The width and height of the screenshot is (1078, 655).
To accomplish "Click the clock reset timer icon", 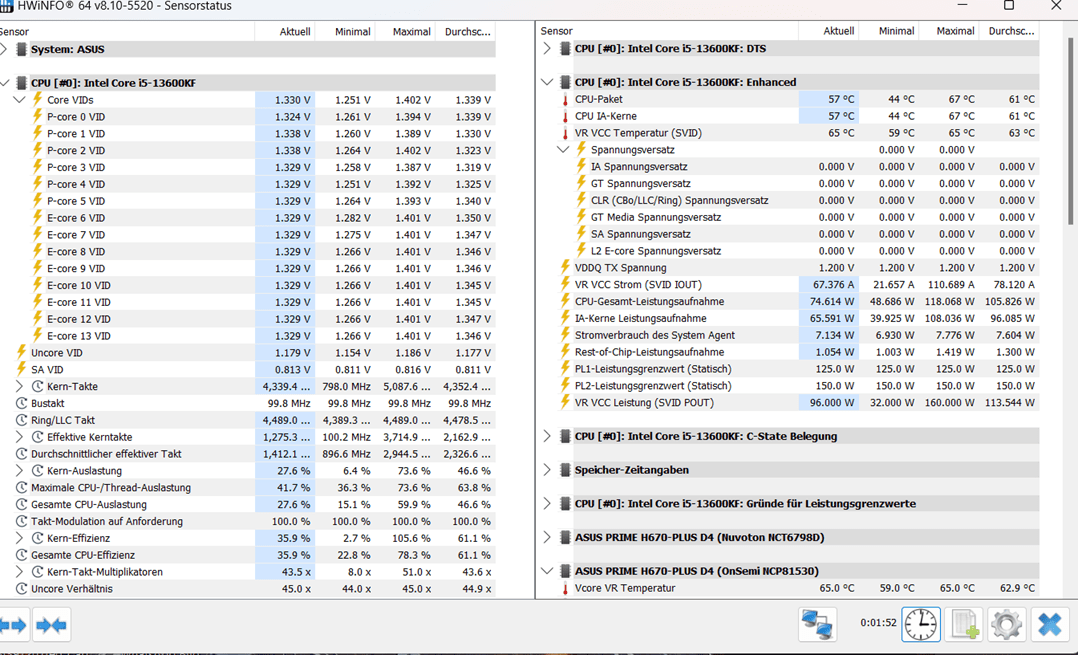I will (921, 625).
